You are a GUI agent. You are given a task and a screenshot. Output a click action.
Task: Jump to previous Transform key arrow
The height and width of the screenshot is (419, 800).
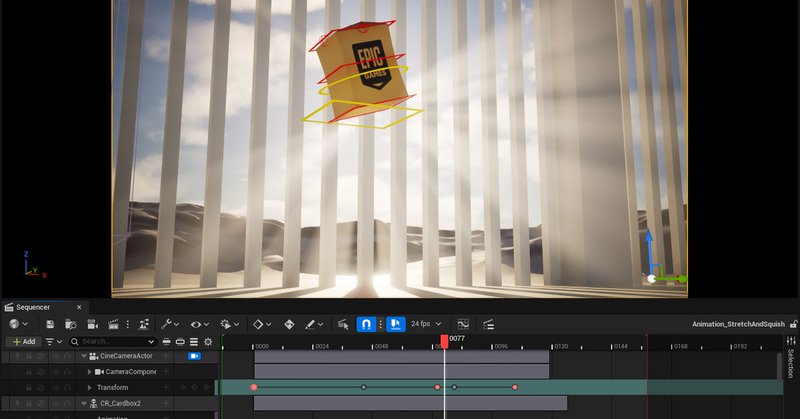click(182, 387)
